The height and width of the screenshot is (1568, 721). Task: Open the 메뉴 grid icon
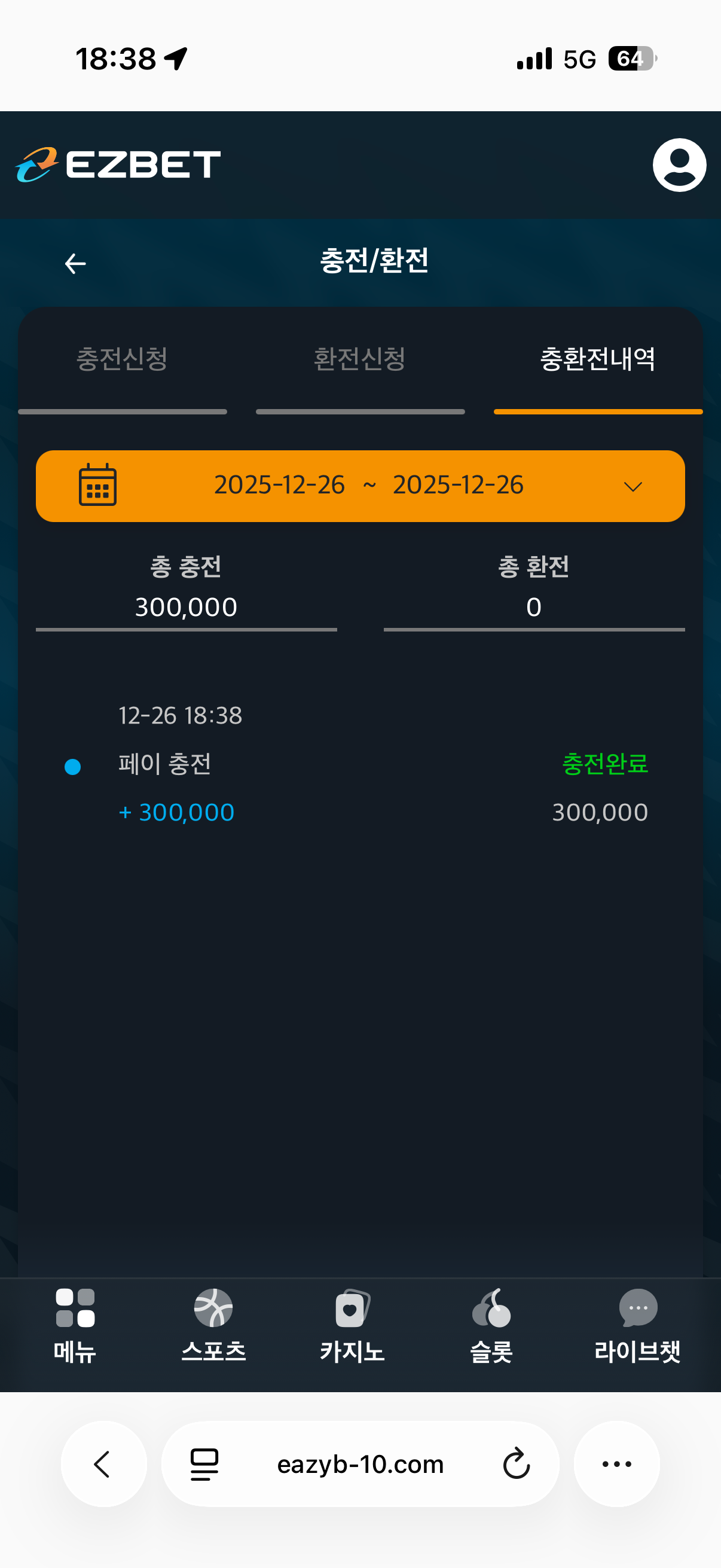point(75,1308)
